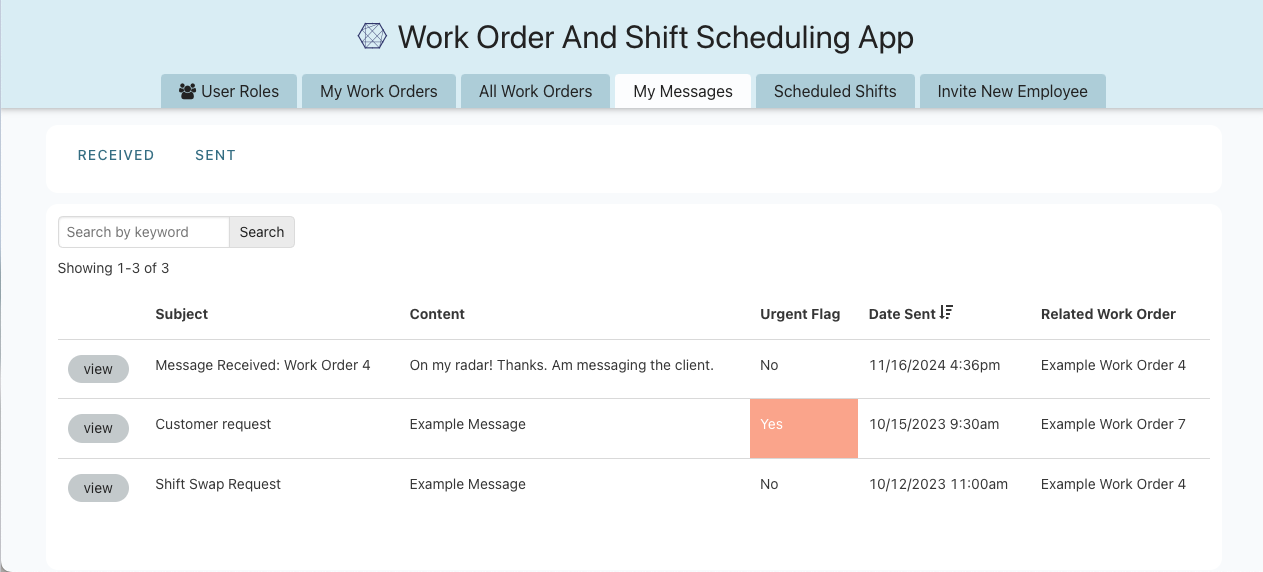This screenshot has width=1263, height=572.
Task: View the Work Order 4 message received
Action: pos(98,369)
